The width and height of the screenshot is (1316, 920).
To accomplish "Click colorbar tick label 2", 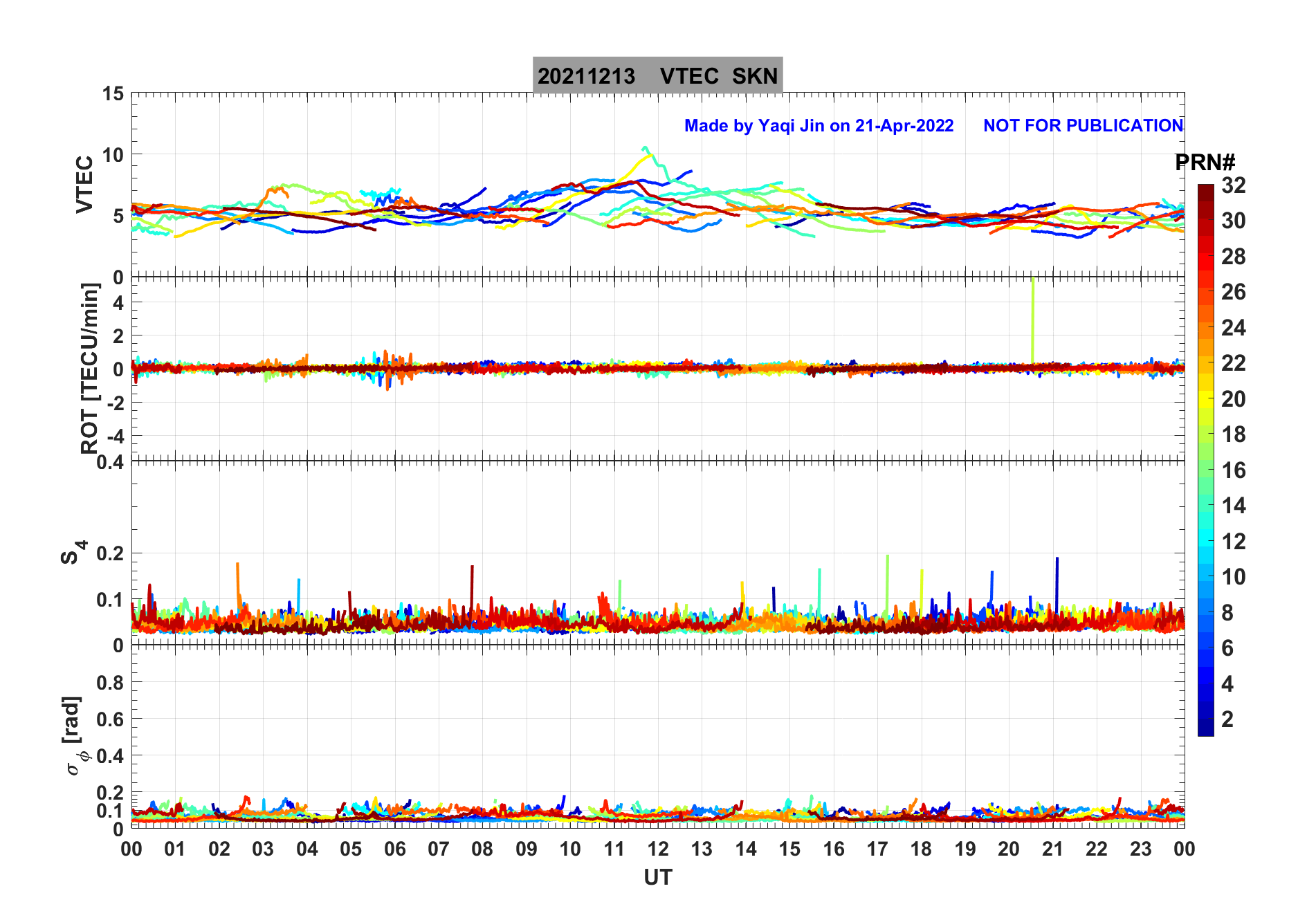I will (1227, 719).
